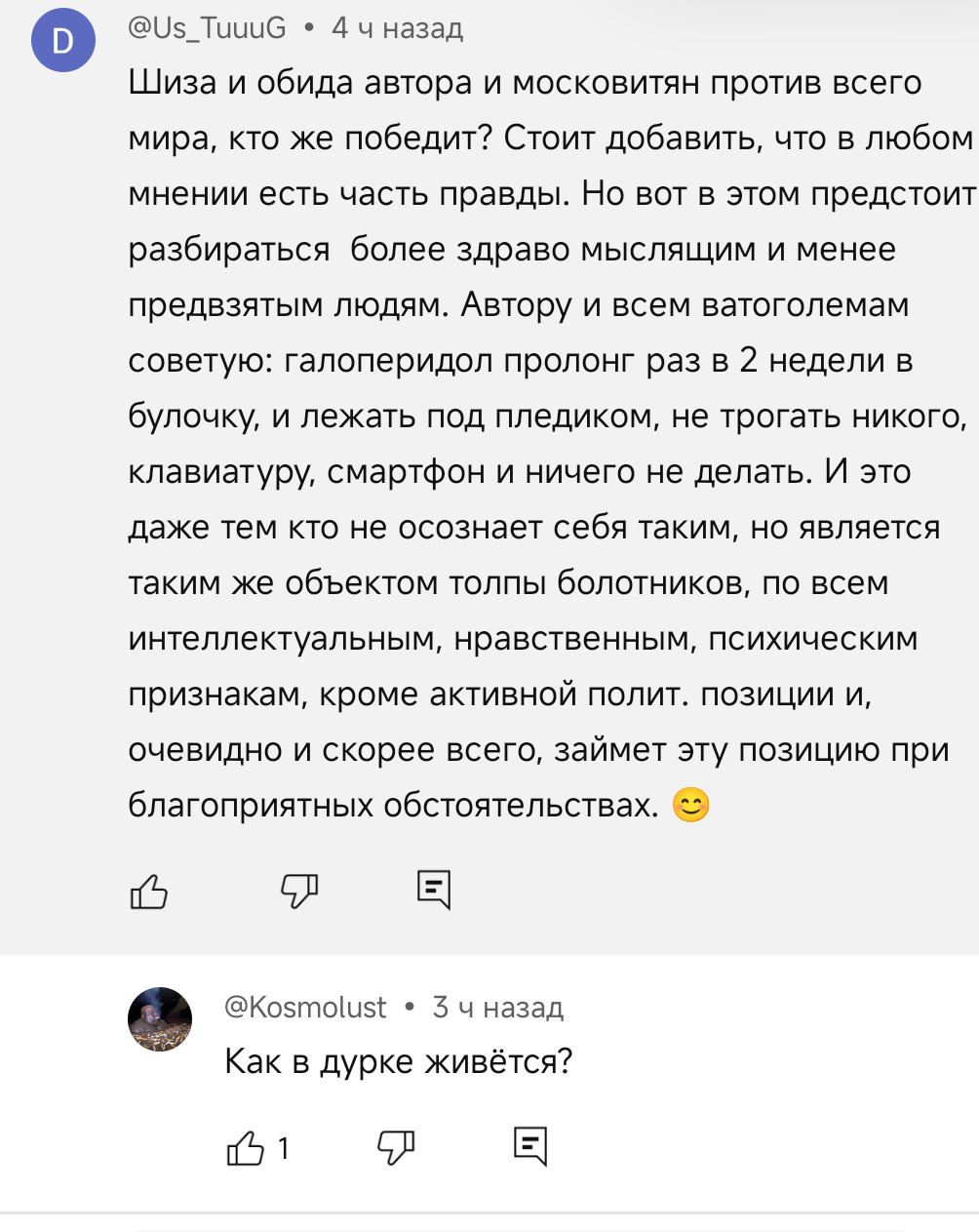Image resolution: width=979 pixels, height=1232 pixels.
Task: Click the "3 ч назад" timestamp
Action: pyautogui.click(x=498, y=1007)
